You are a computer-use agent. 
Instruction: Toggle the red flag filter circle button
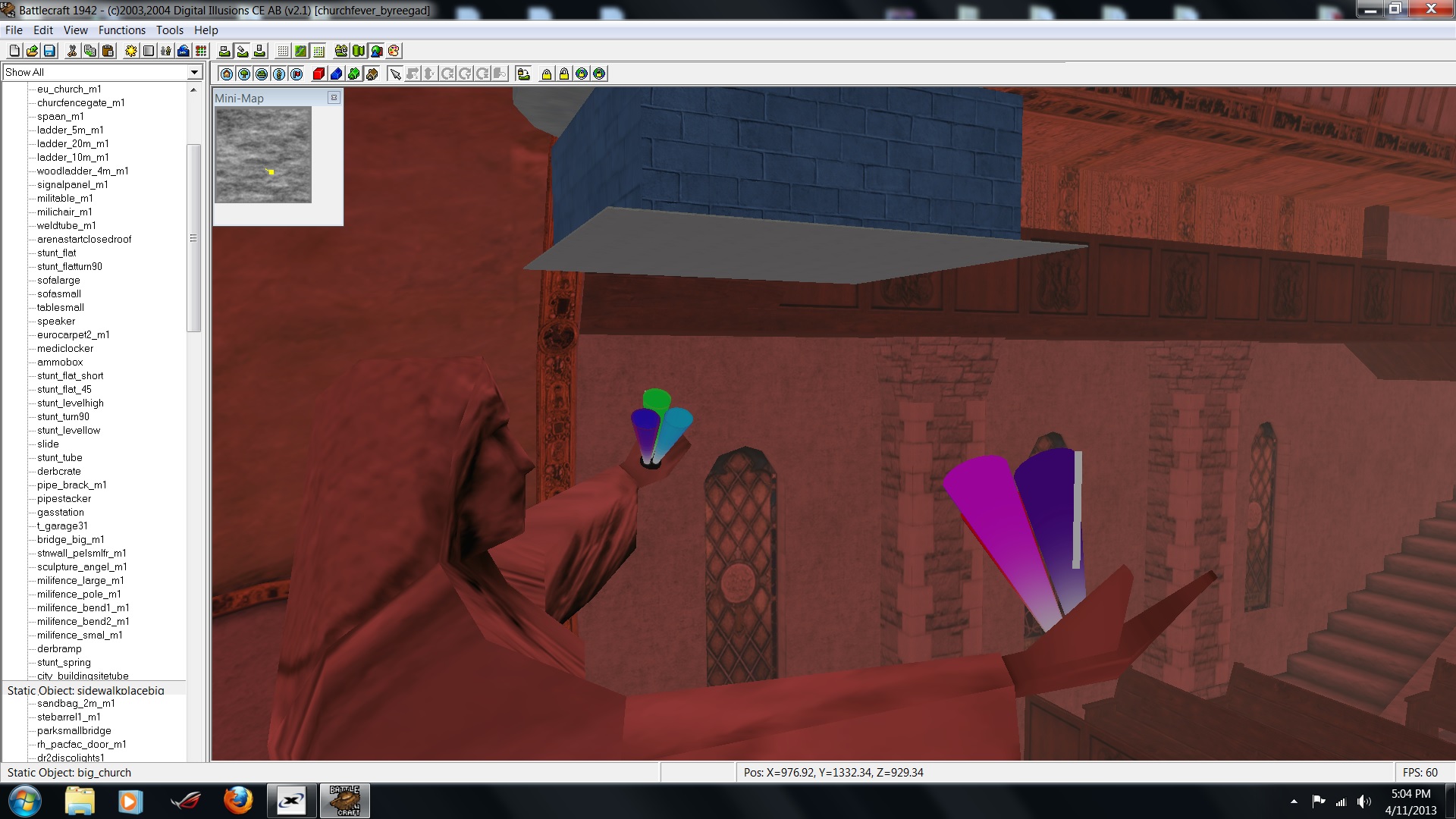pyautogui.click(x=297, y=74)
